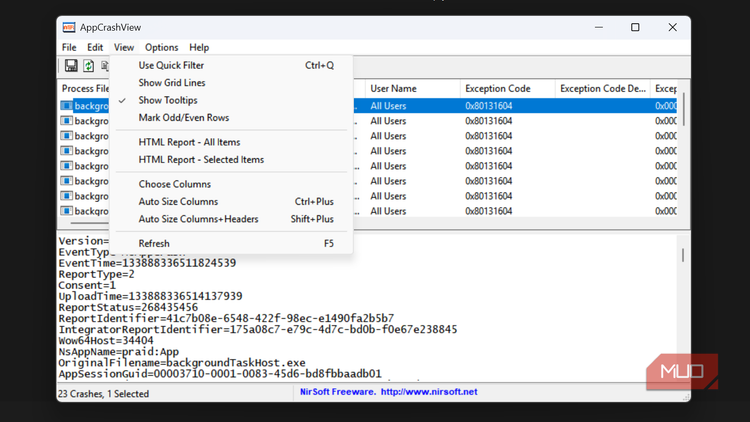Click the NsAppName=praid:App line
The image size is (750, 422).
coord(119,352)
